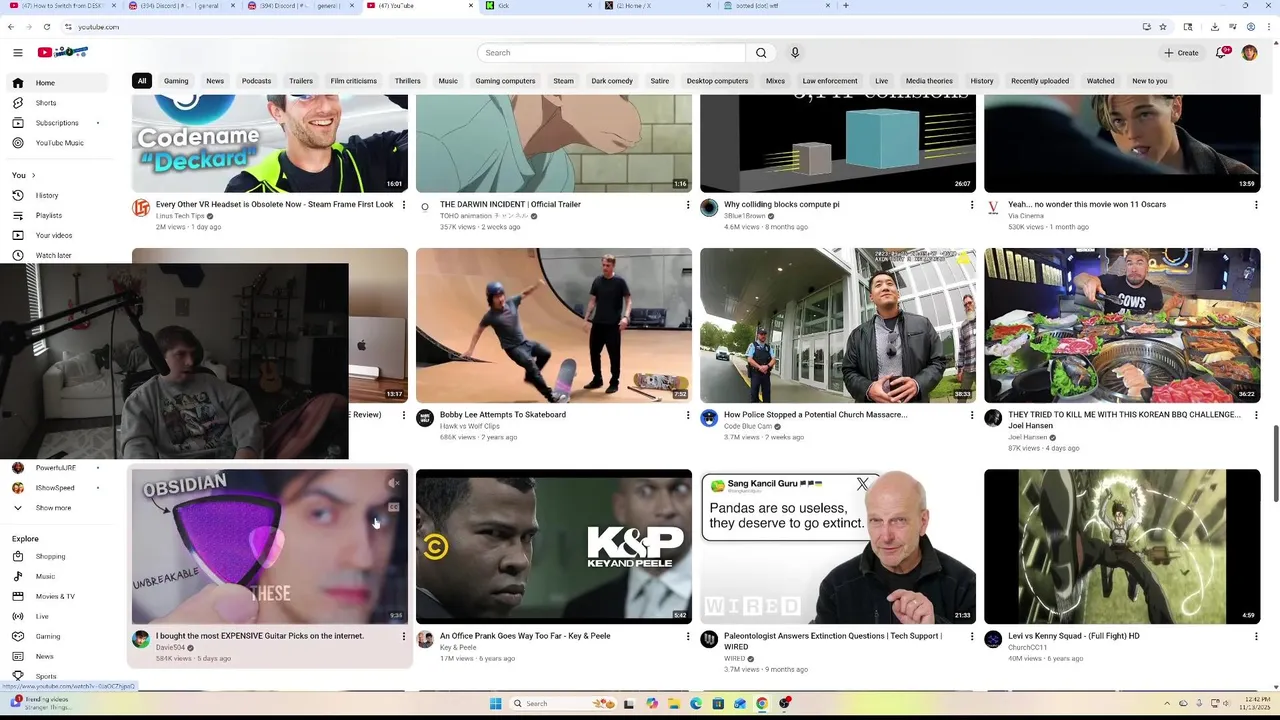Image resolution: width=1280 pixels, height=720 pixels.
Task: Open the Windows Start menu
Action: [495, 703]
